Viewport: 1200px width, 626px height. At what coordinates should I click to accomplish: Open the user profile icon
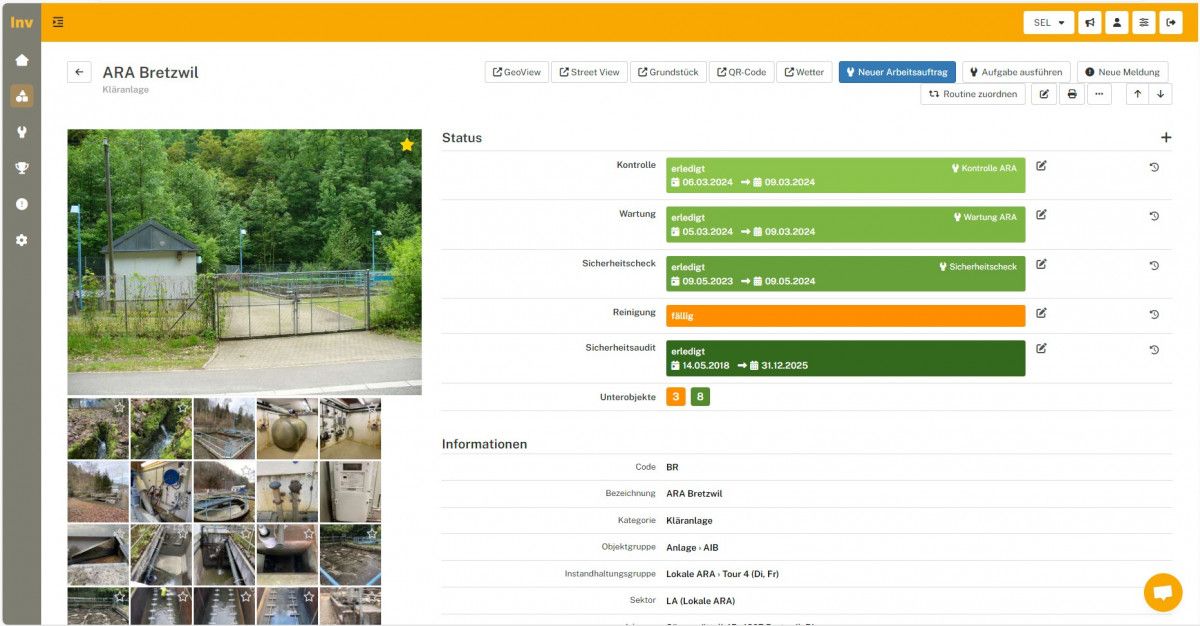[x=1116, y=22]
